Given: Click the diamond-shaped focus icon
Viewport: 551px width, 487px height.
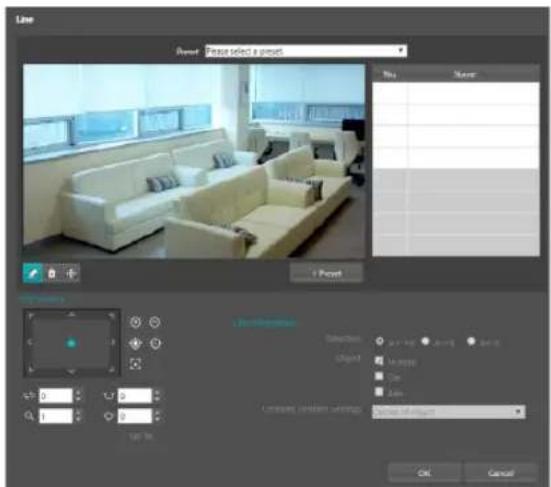Looking at the screenshot, I should [x=136, y=344].
